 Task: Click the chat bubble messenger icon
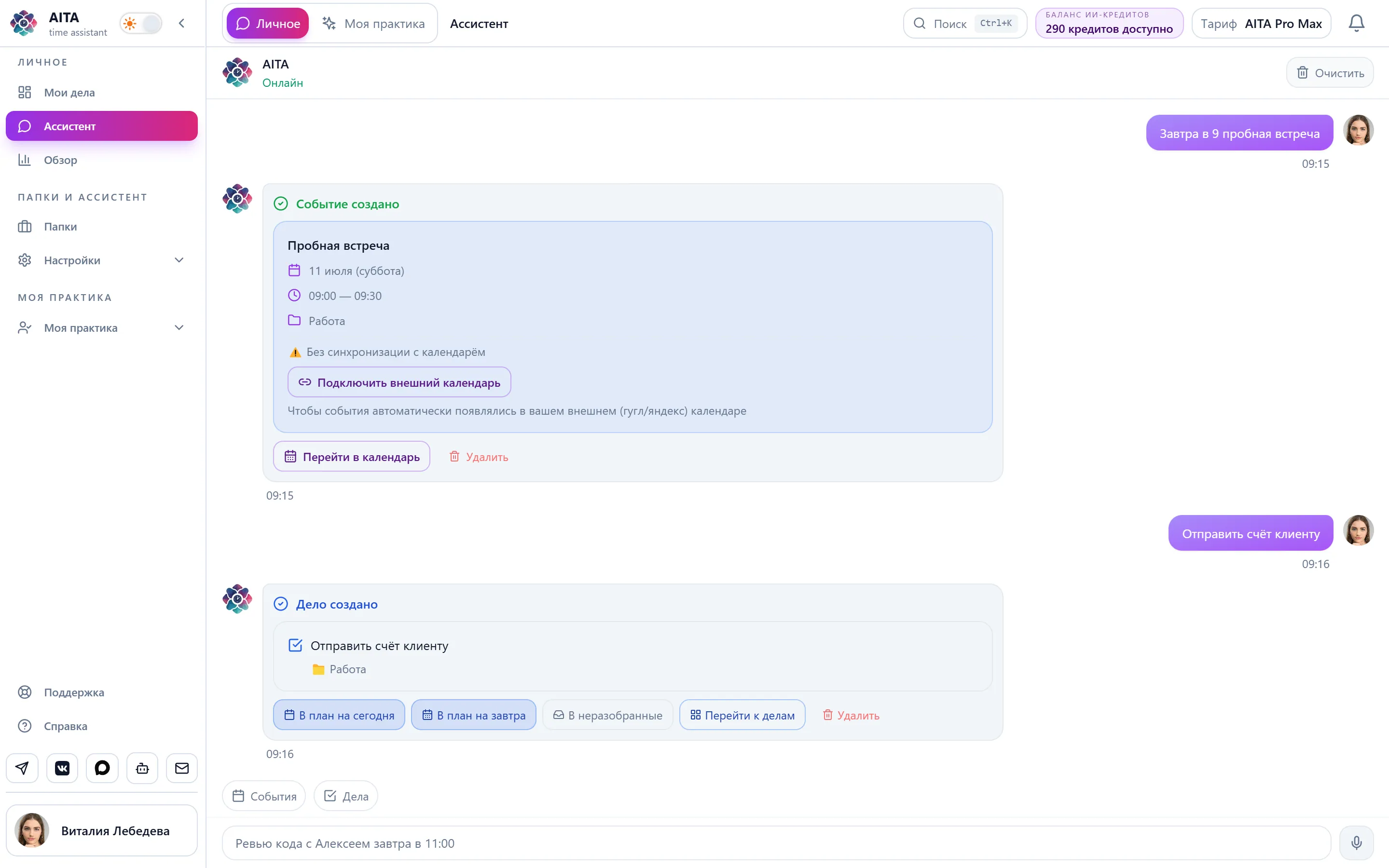point(102,768)
